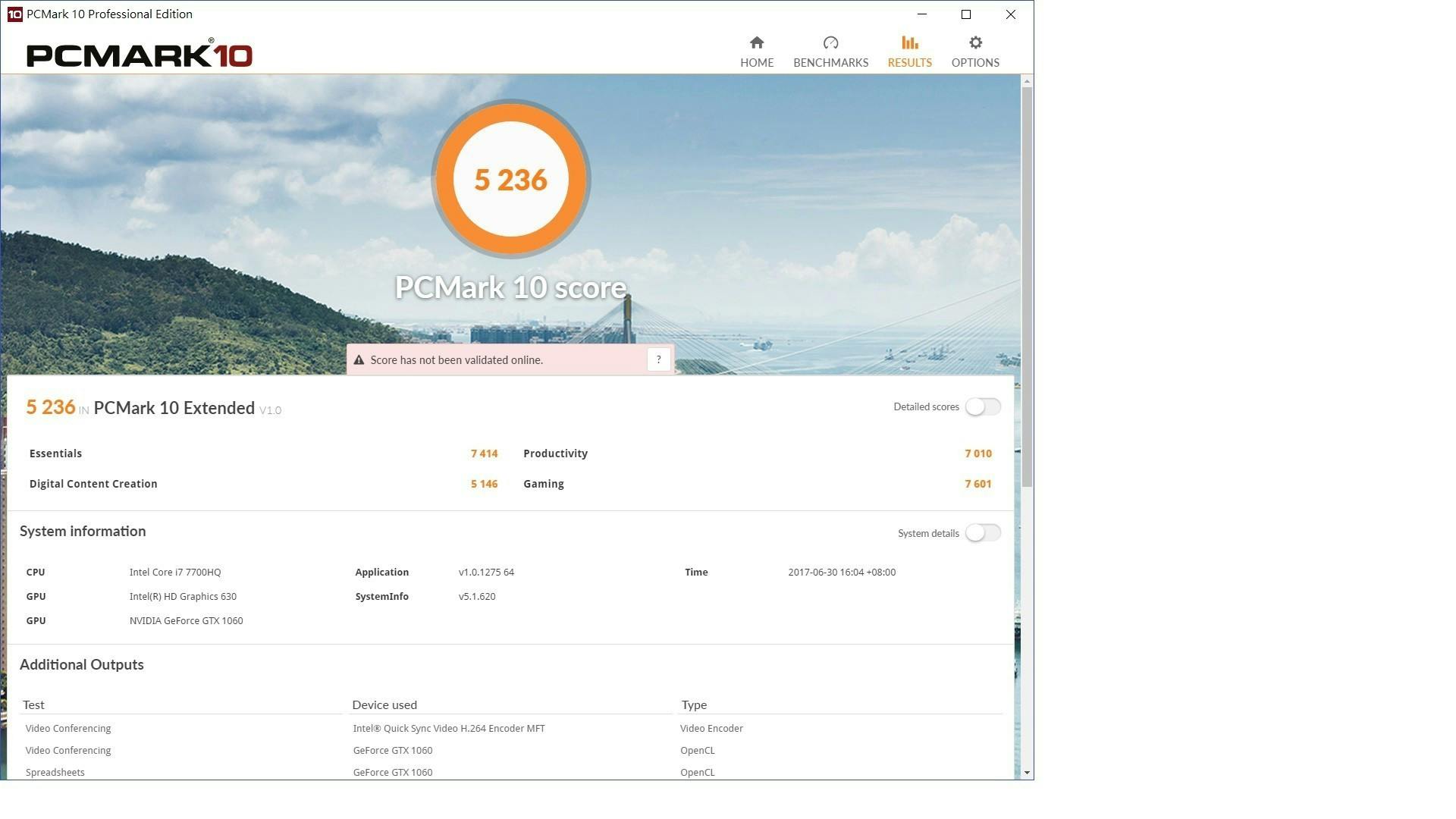Image resolution: width=1456 pixels, height=819 pixels.
Task: Click the Score has not been validated message
Action: coord(457,360)
